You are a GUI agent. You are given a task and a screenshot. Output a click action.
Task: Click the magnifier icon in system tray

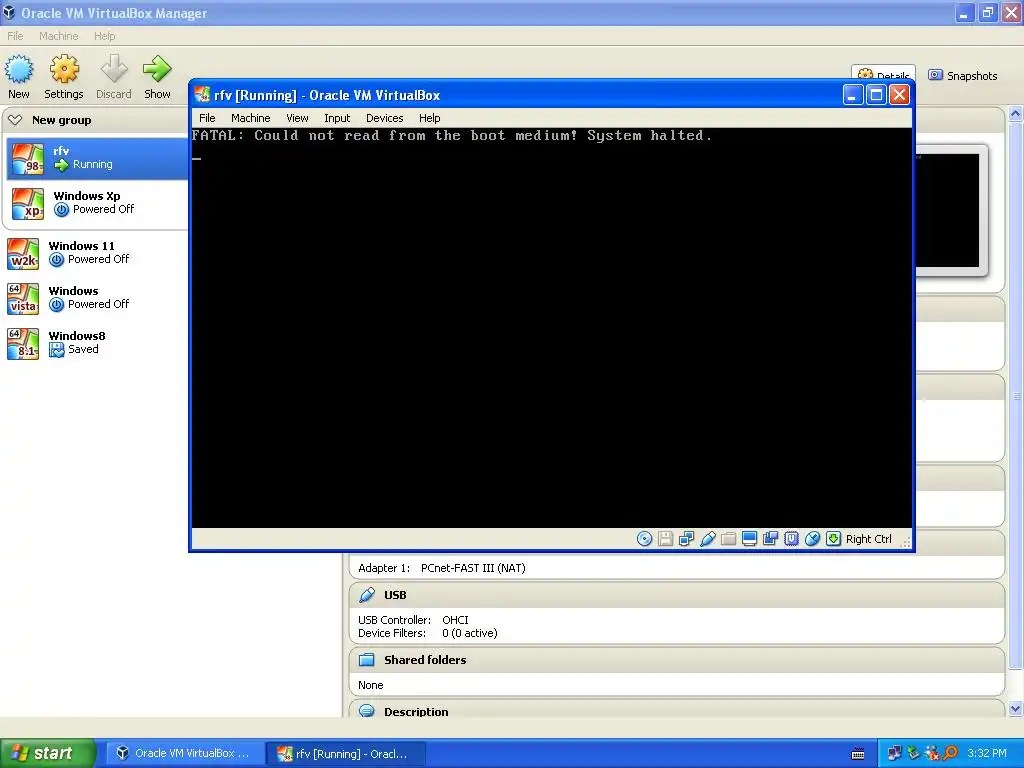pos(950,753)
